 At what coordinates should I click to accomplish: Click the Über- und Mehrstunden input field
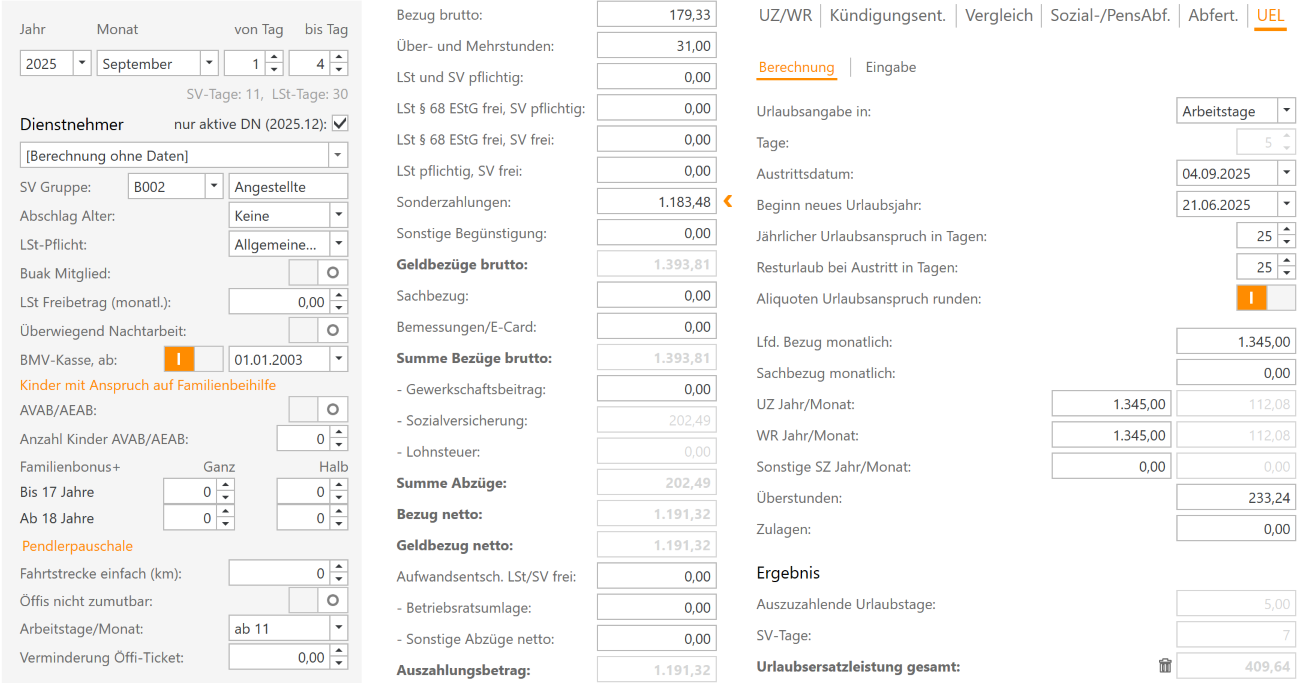click(656, 46)
